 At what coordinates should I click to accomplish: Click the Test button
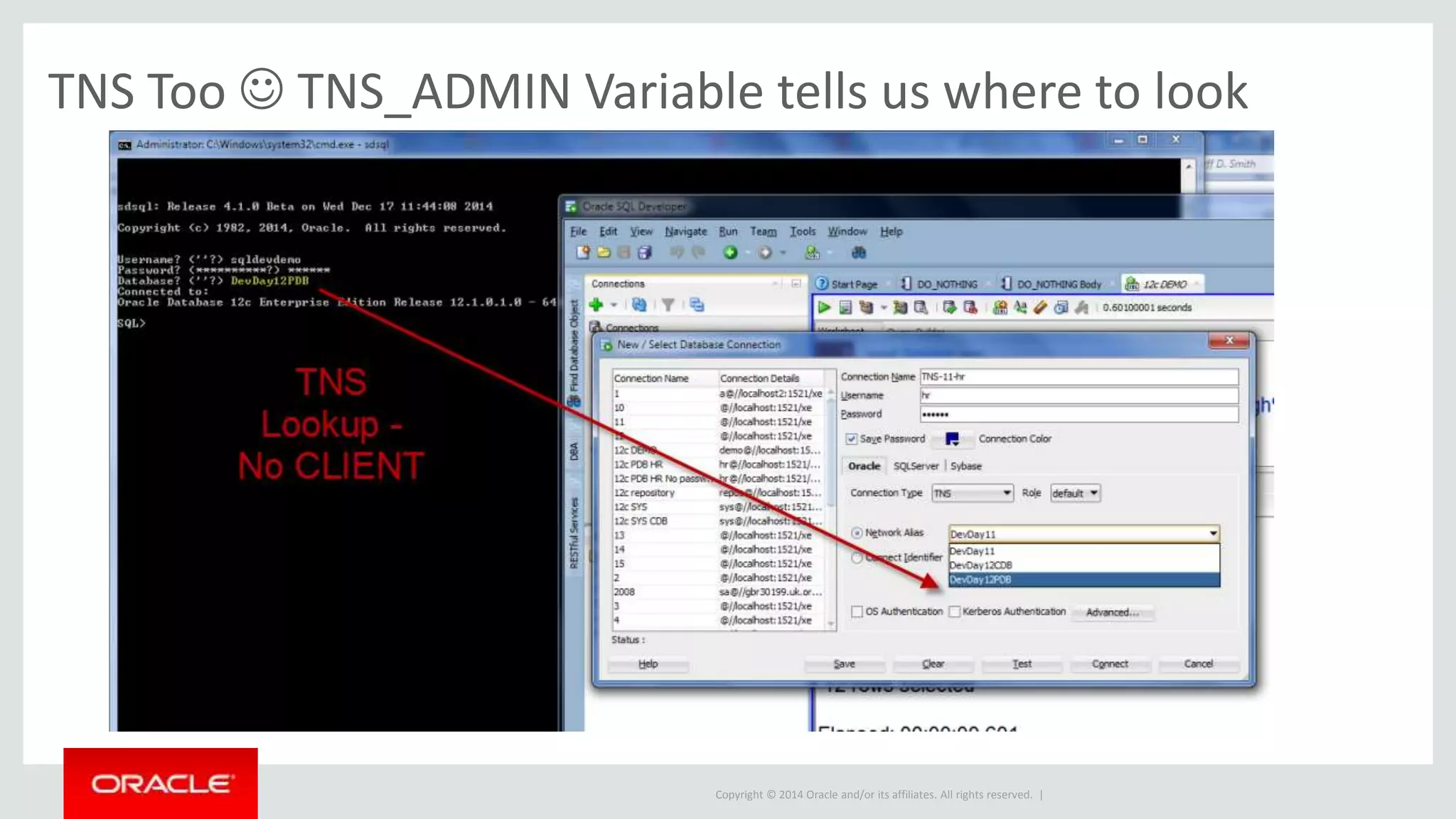coord(1022,663)
